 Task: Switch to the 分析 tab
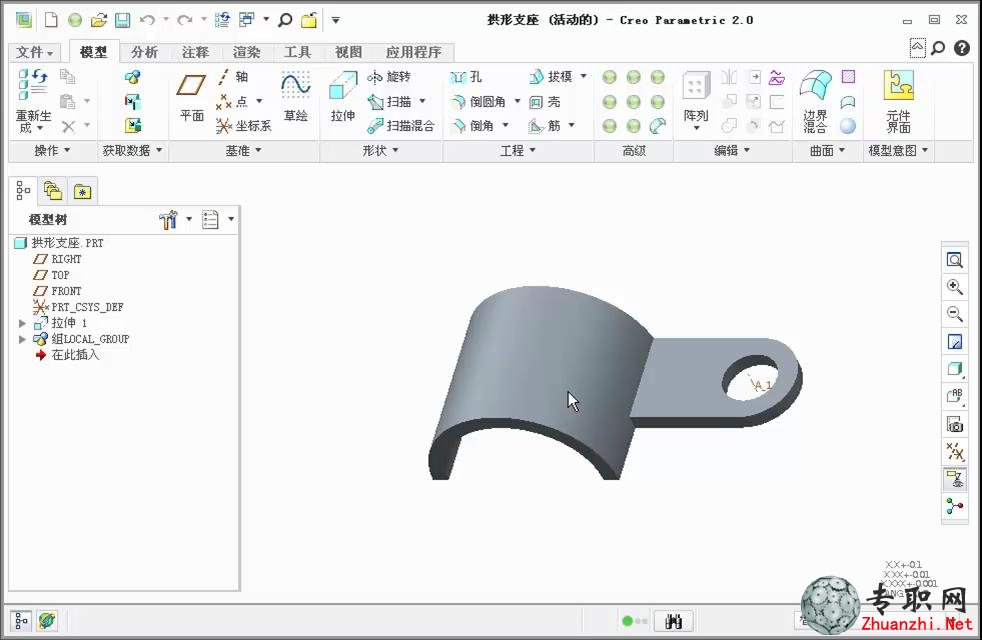pyautogui.click(x=144, y=52)
